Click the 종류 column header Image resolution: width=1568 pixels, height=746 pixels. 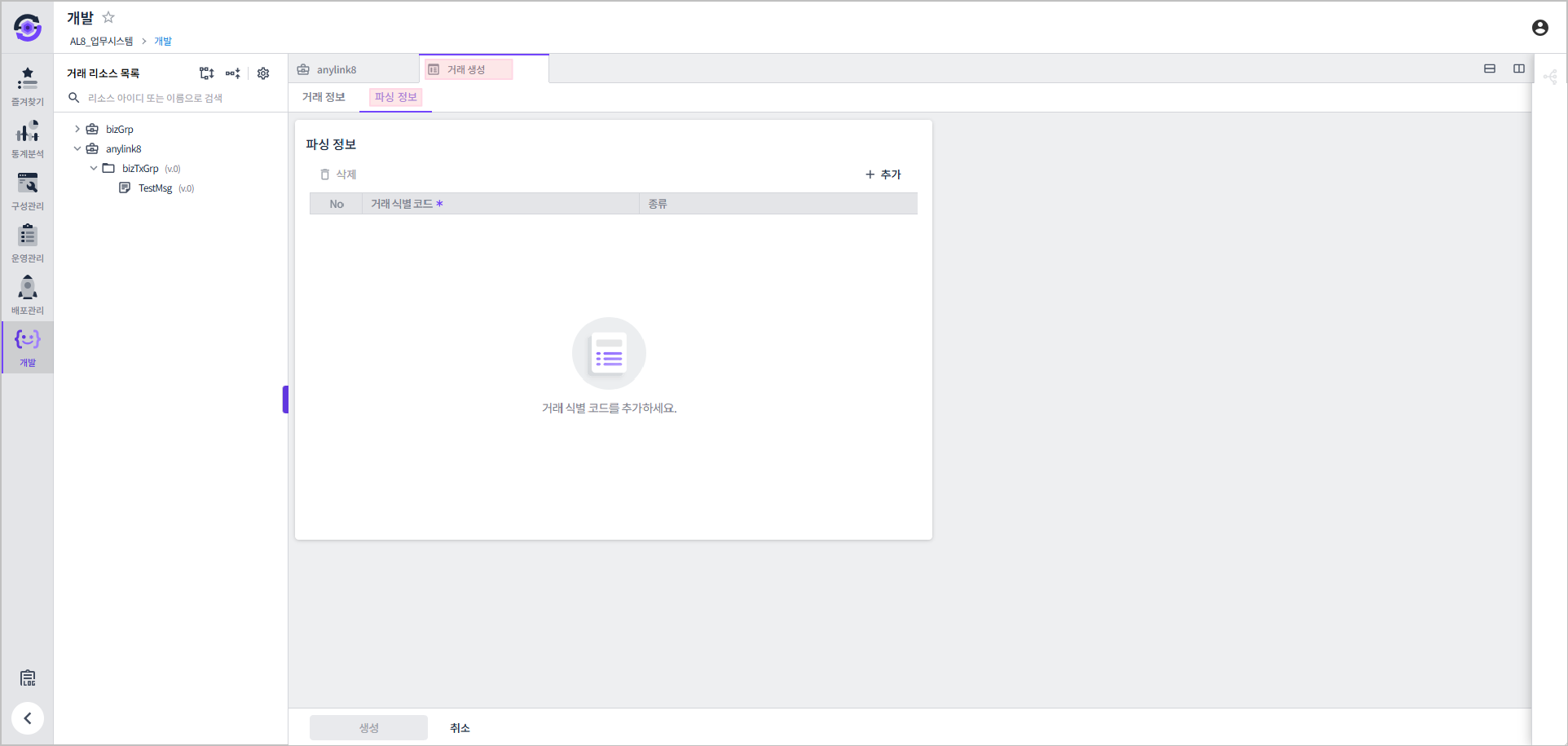click(778, 204)
